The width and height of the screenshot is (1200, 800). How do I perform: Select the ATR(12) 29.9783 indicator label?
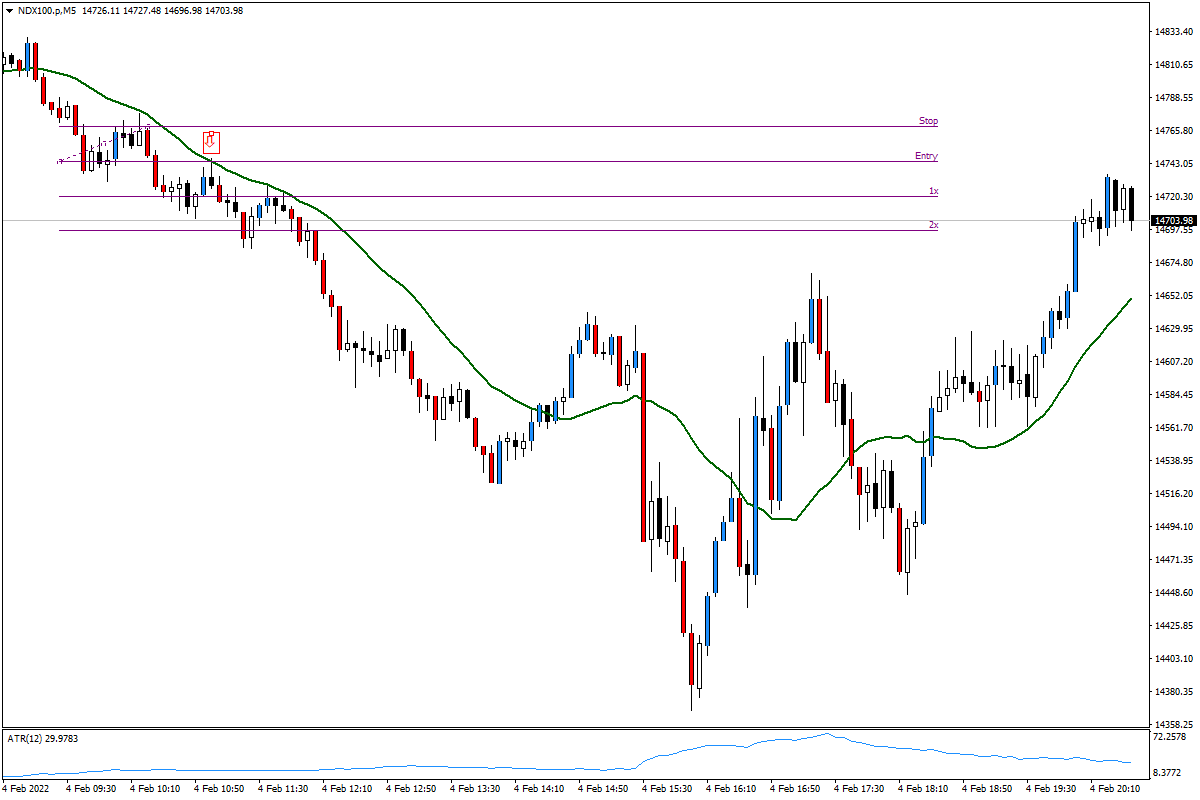point(42,738)
